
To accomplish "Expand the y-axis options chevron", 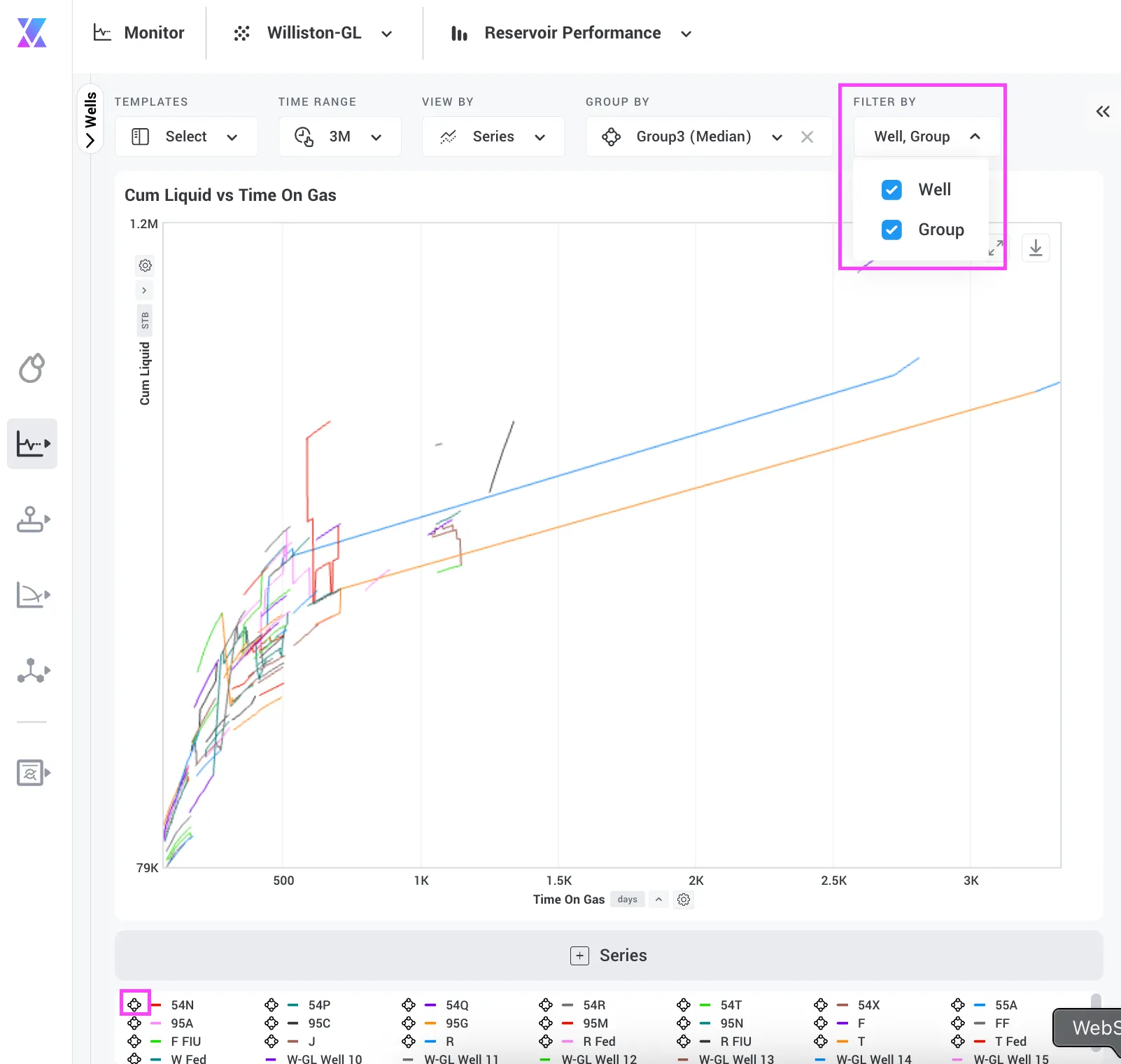I will (x=144, y=290).
